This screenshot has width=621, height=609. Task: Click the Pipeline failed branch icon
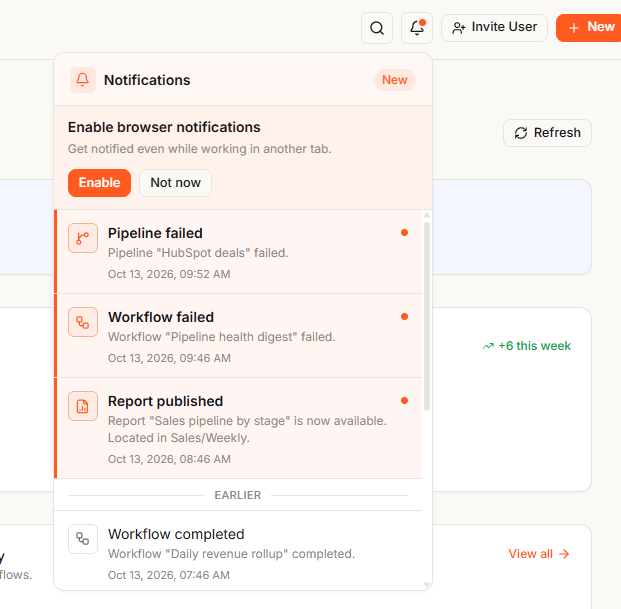83,238
